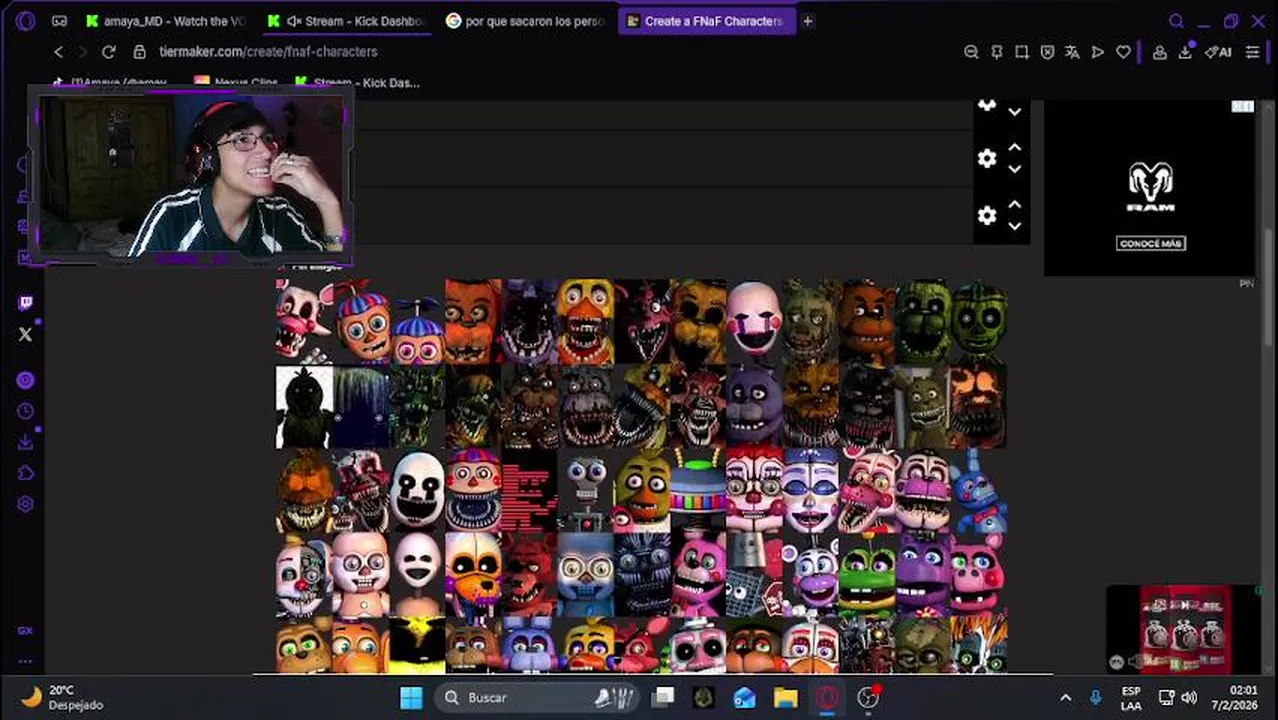Open Extensions cube icon in sidebar
The width and height of the screenshot is (1278, 720).
pos(25,473)
